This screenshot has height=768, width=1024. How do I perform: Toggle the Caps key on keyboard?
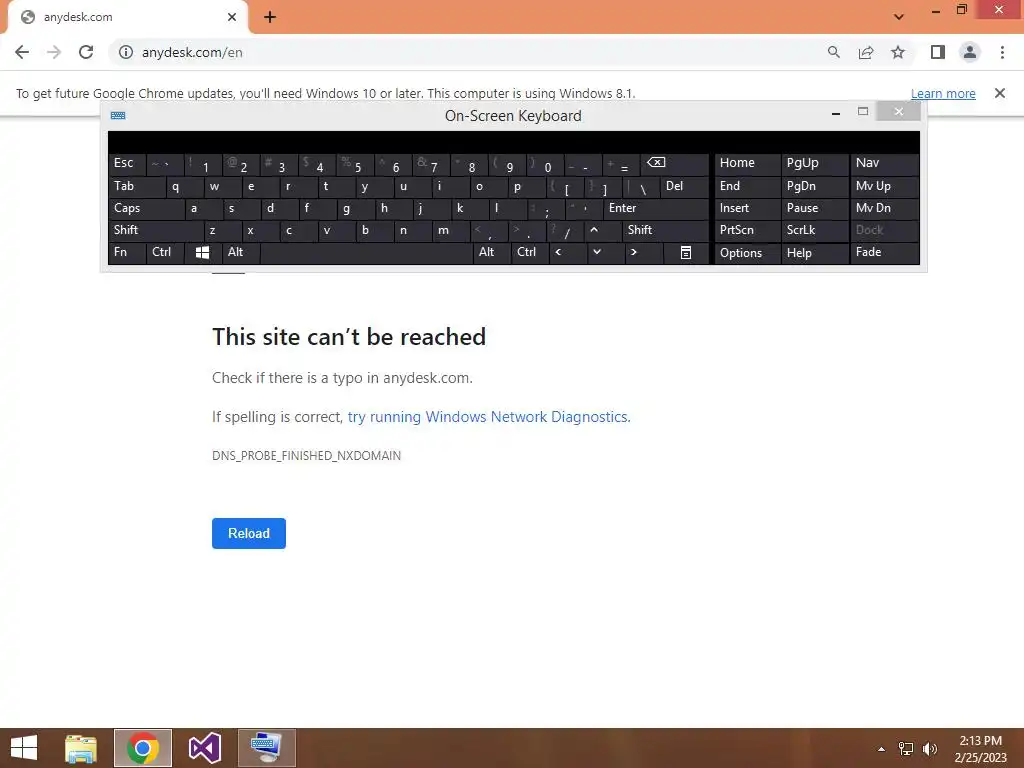(147, 208)
